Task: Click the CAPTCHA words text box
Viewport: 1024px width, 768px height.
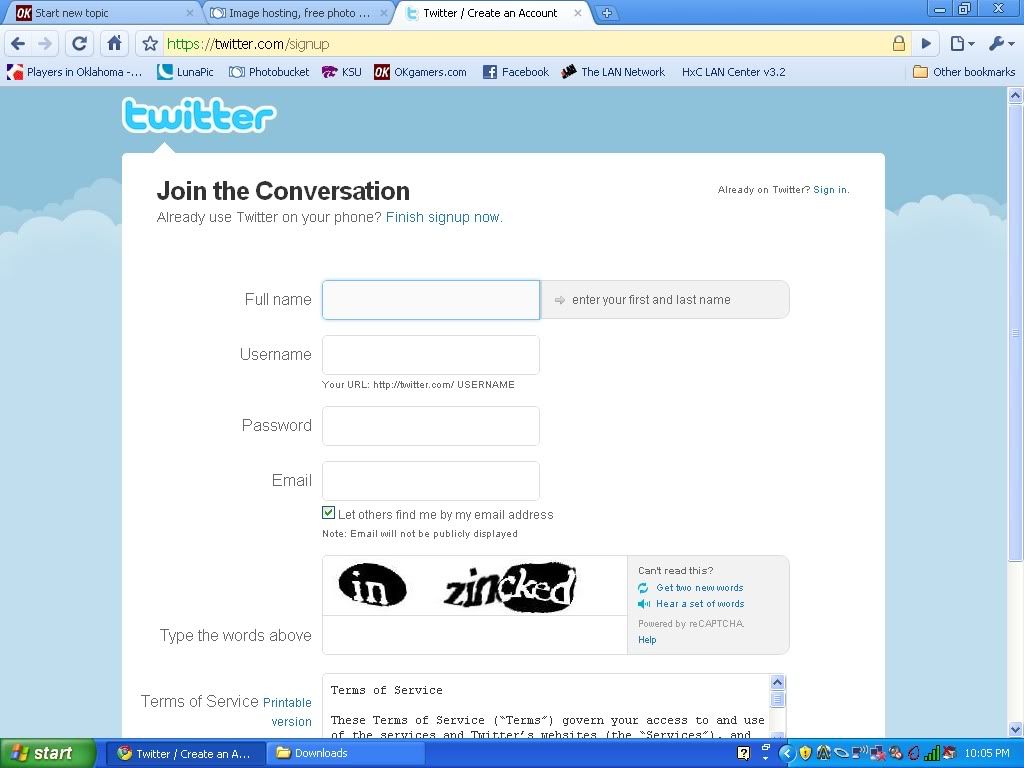Action: coord(475,635)
